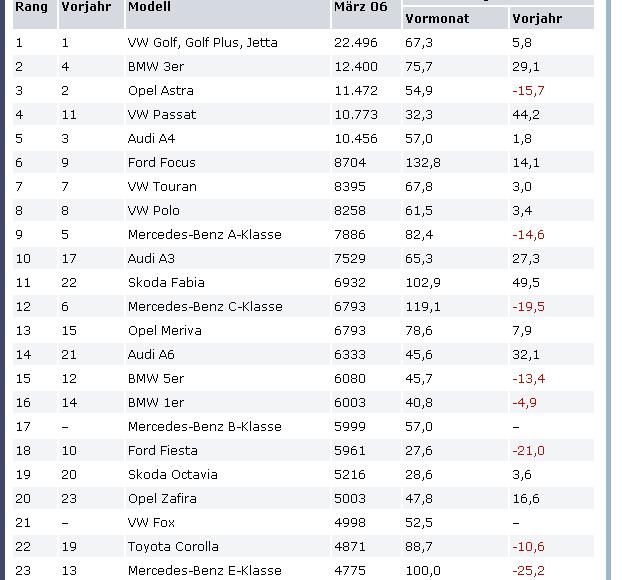Click "Mercedes-Benz E-Klasse" in the last row
Viewport: 622px width, 580px height.
click(x=204, y=571)
